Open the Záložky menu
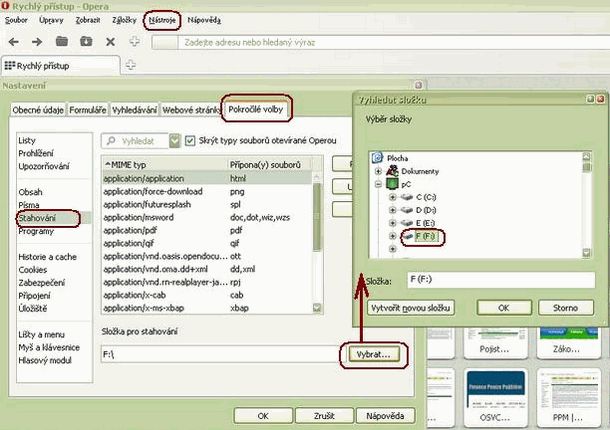610x430 pixels. coord(124,20)
